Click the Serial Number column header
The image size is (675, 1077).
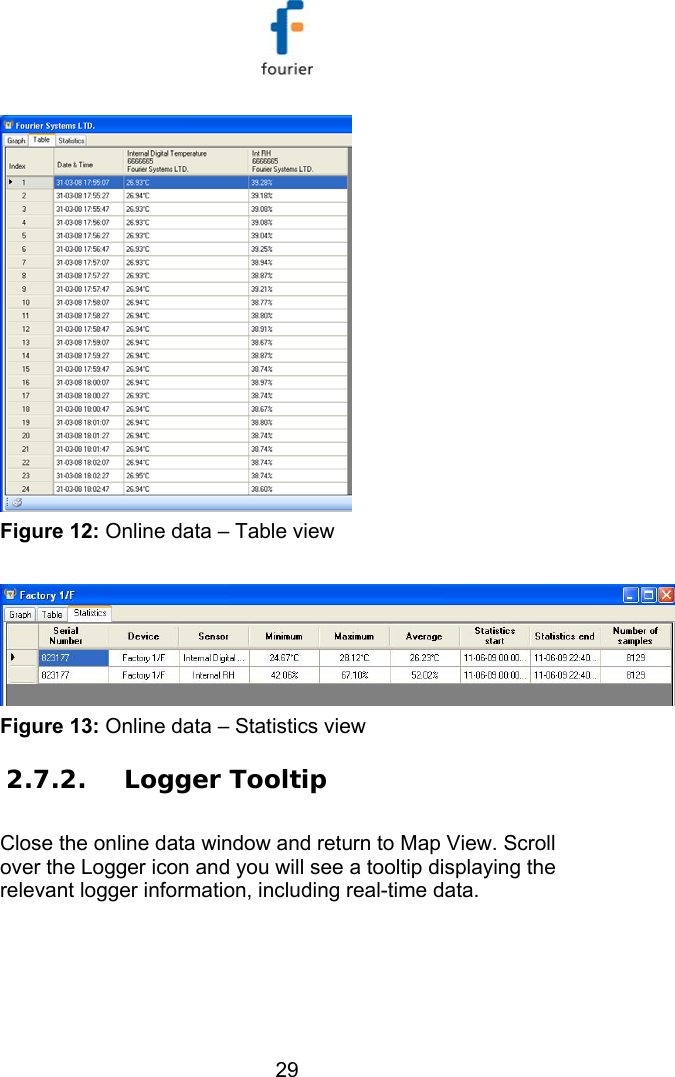tap(66, 636)
